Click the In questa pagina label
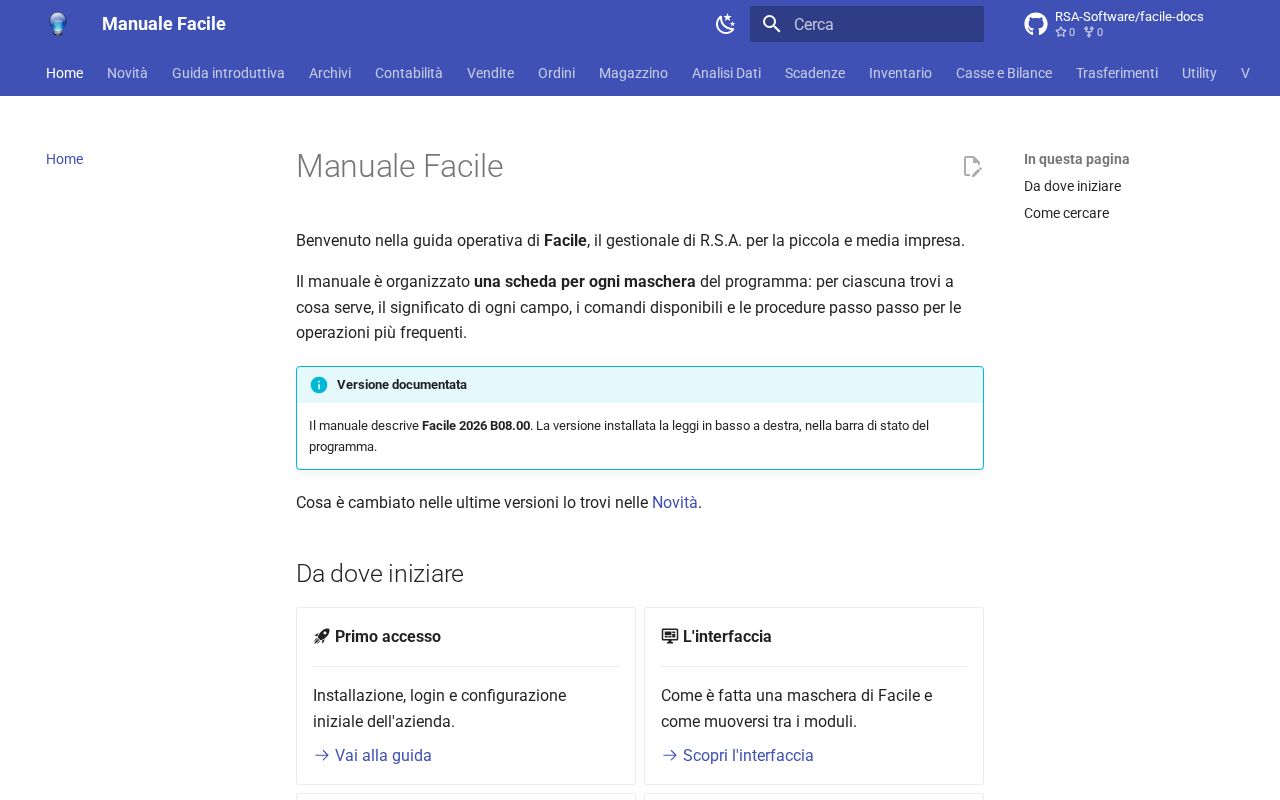The height and width of the screenshot is (800, 1280). [1077, 159]
